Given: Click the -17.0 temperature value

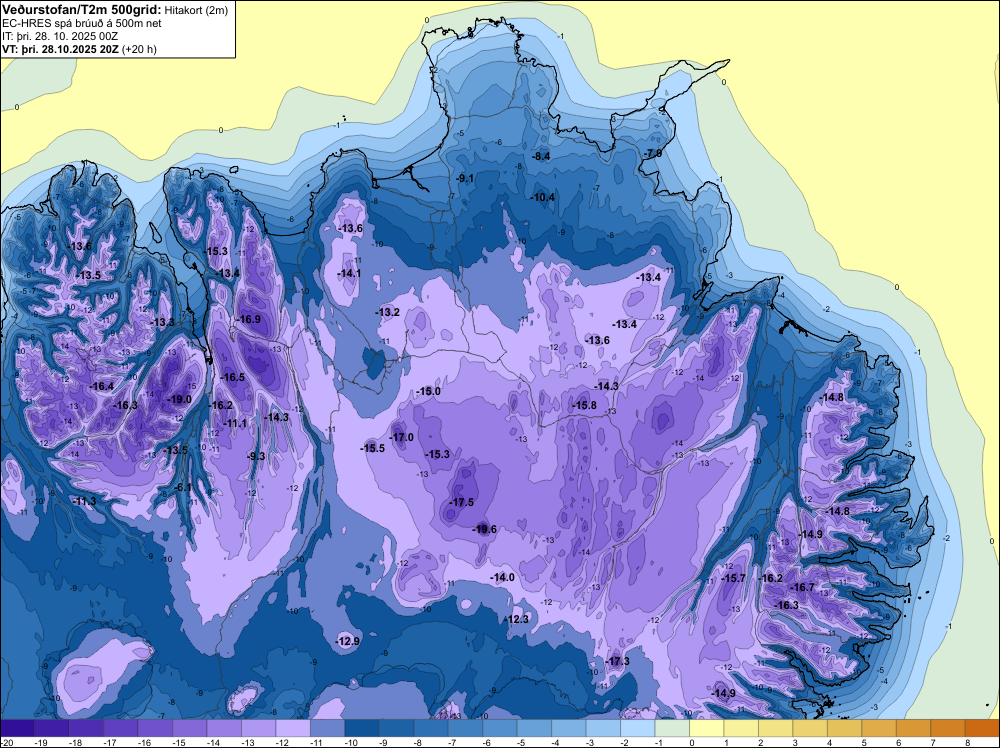Looking at the screenshot, I should [401, 437].
